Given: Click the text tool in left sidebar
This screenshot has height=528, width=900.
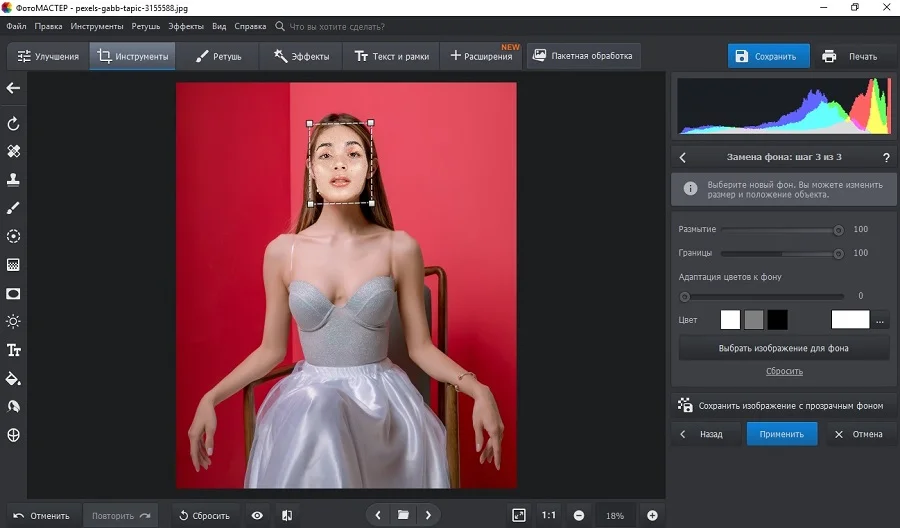Looking at the screenshot, I should coord(13,350).
